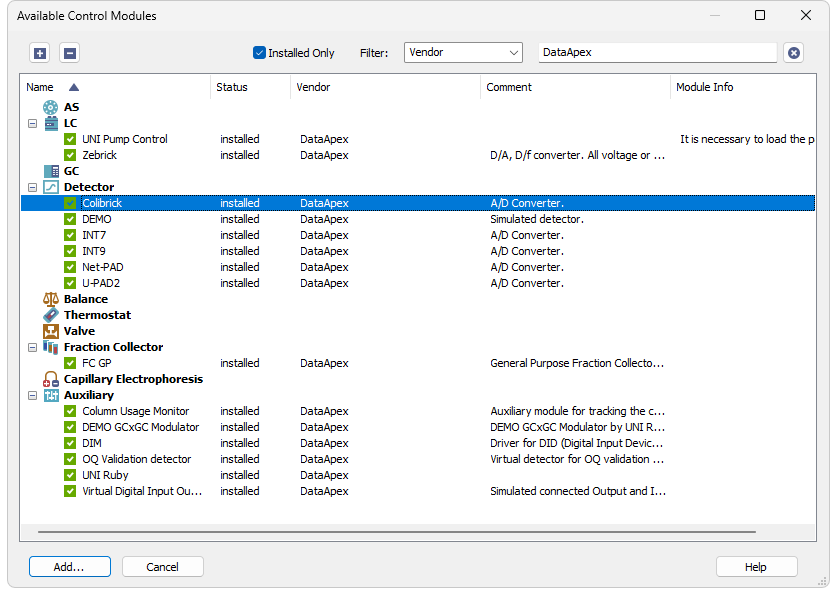Sort by the Comment column header
Viewport: 837px width, 595px height.
pos(575,87)
